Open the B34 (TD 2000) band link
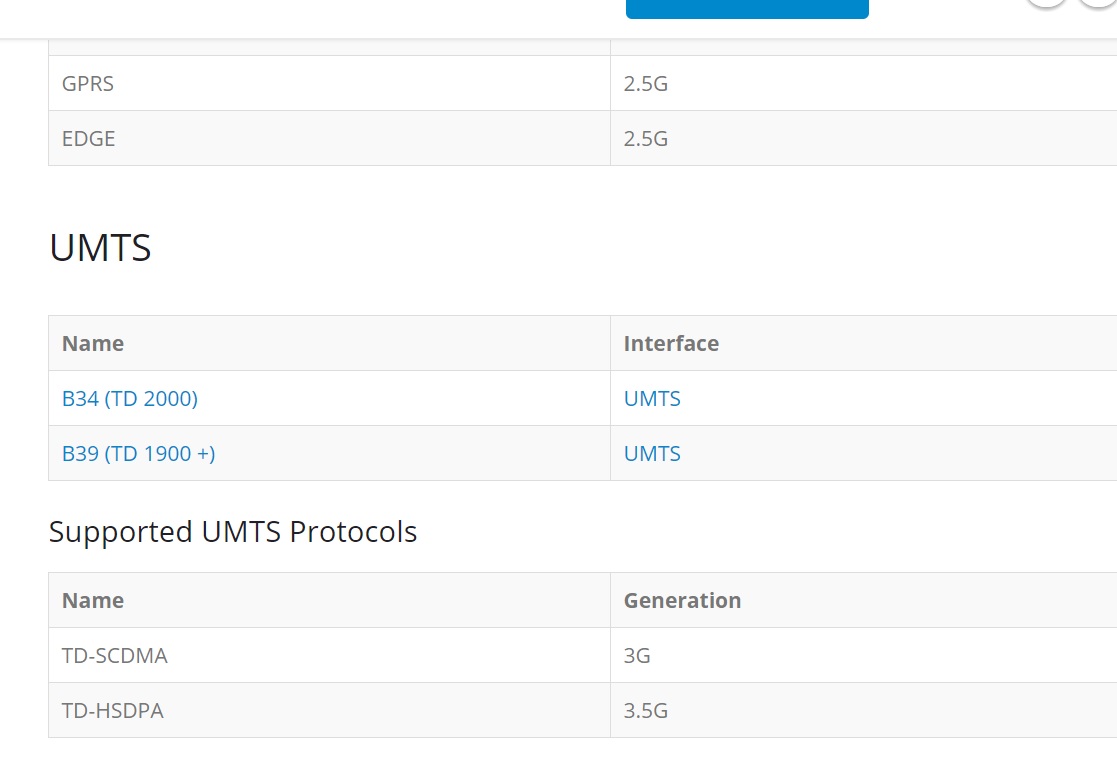Viewport: 1117px width, 777px height. 130,399
